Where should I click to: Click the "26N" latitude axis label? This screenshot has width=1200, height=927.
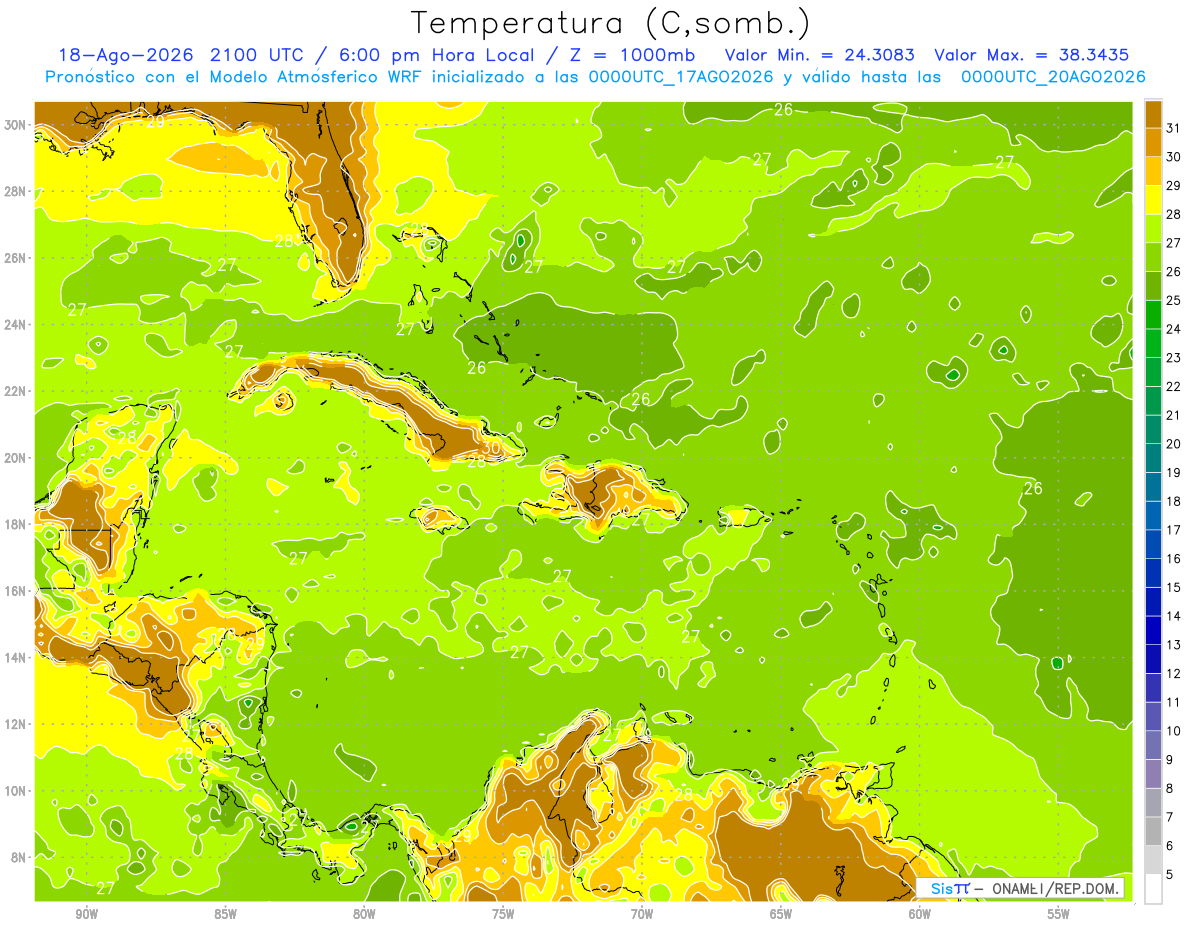tap(17, 258)
